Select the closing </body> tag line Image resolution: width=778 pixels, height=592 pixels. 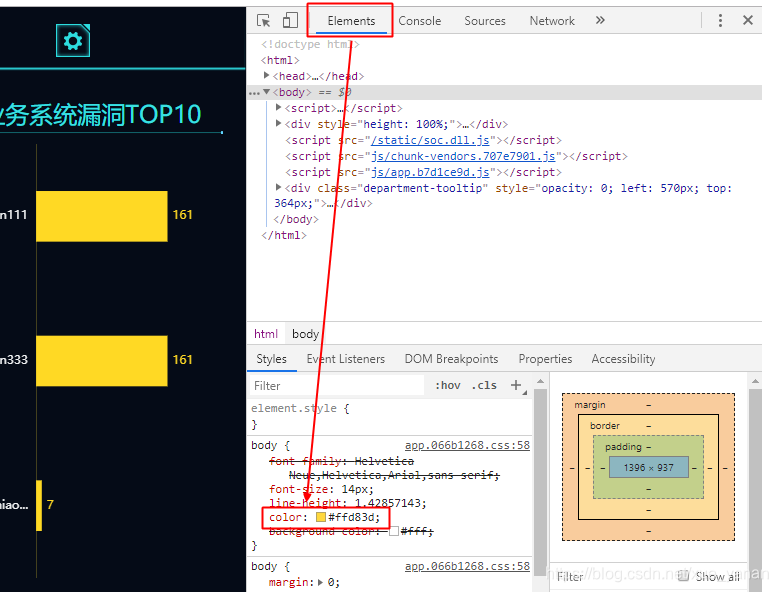point(296,219)
